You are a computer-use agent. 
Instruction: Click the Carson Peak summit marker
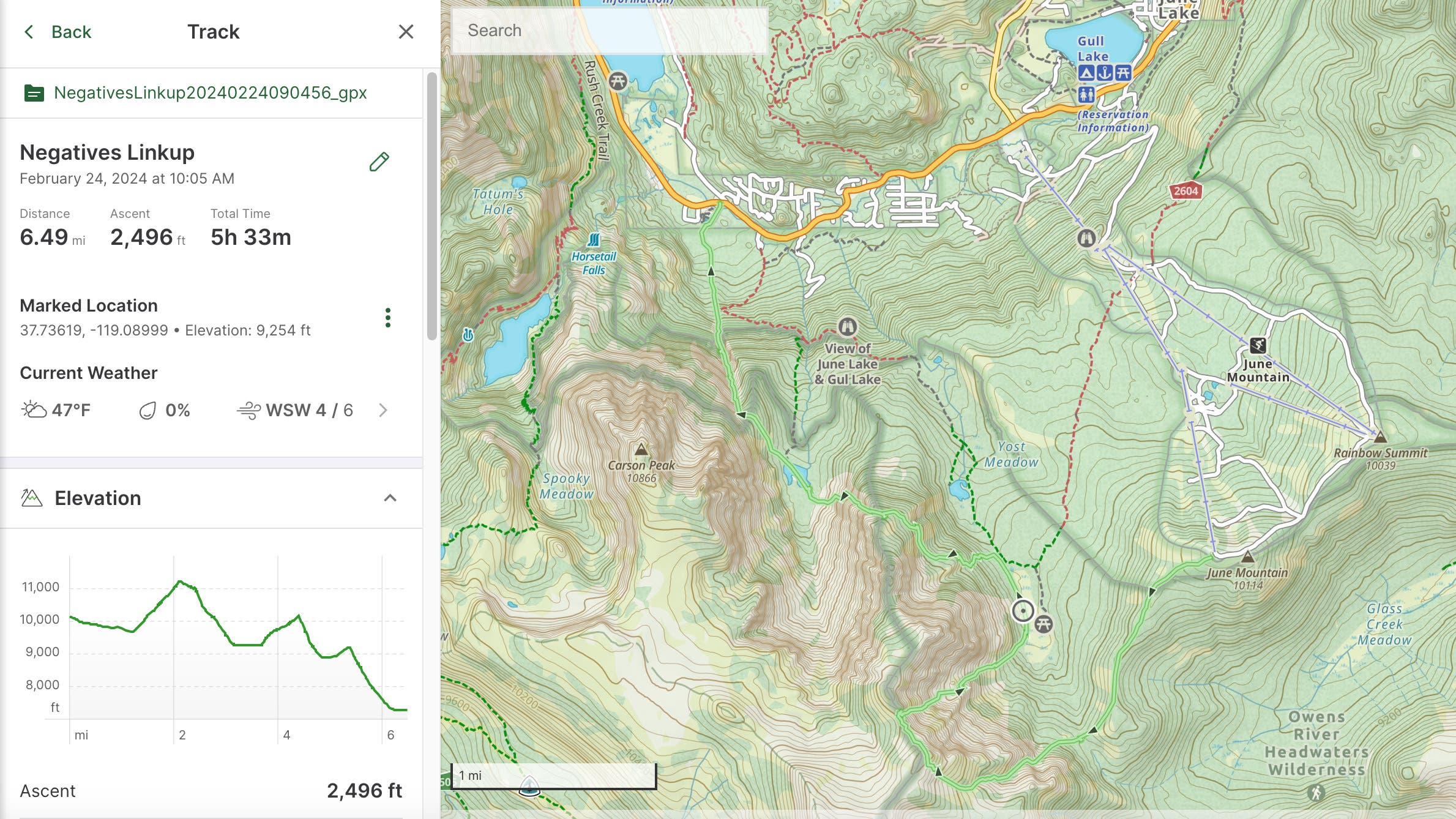pyautogui.click(x=641, y=450)
